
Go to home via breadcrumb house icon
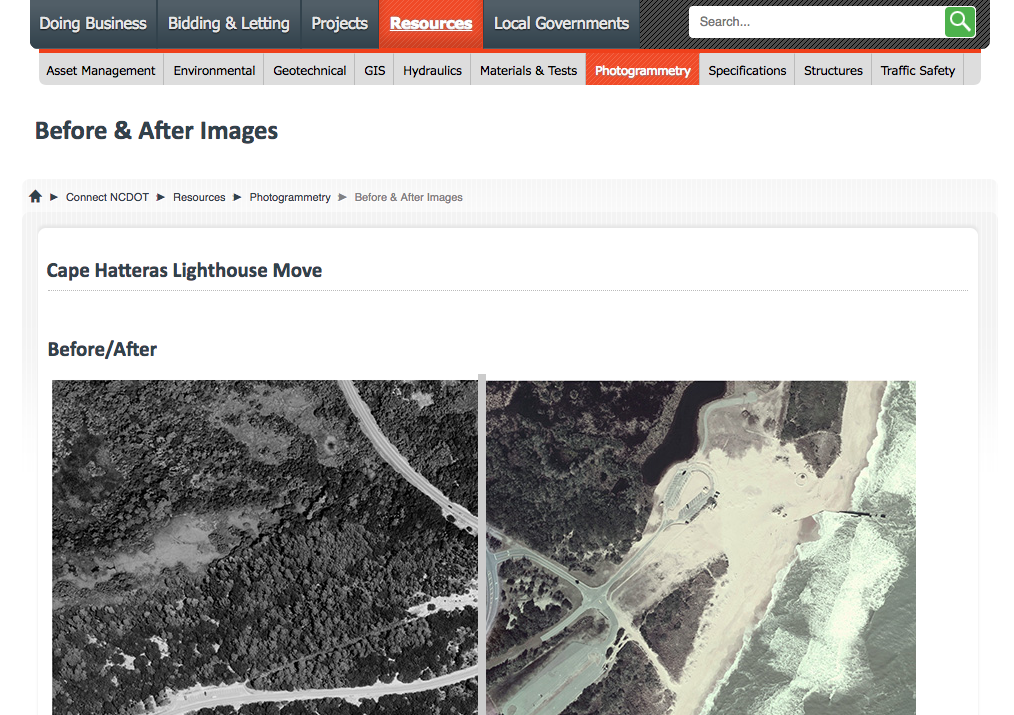pyautogui.click(x=36, y=197)
